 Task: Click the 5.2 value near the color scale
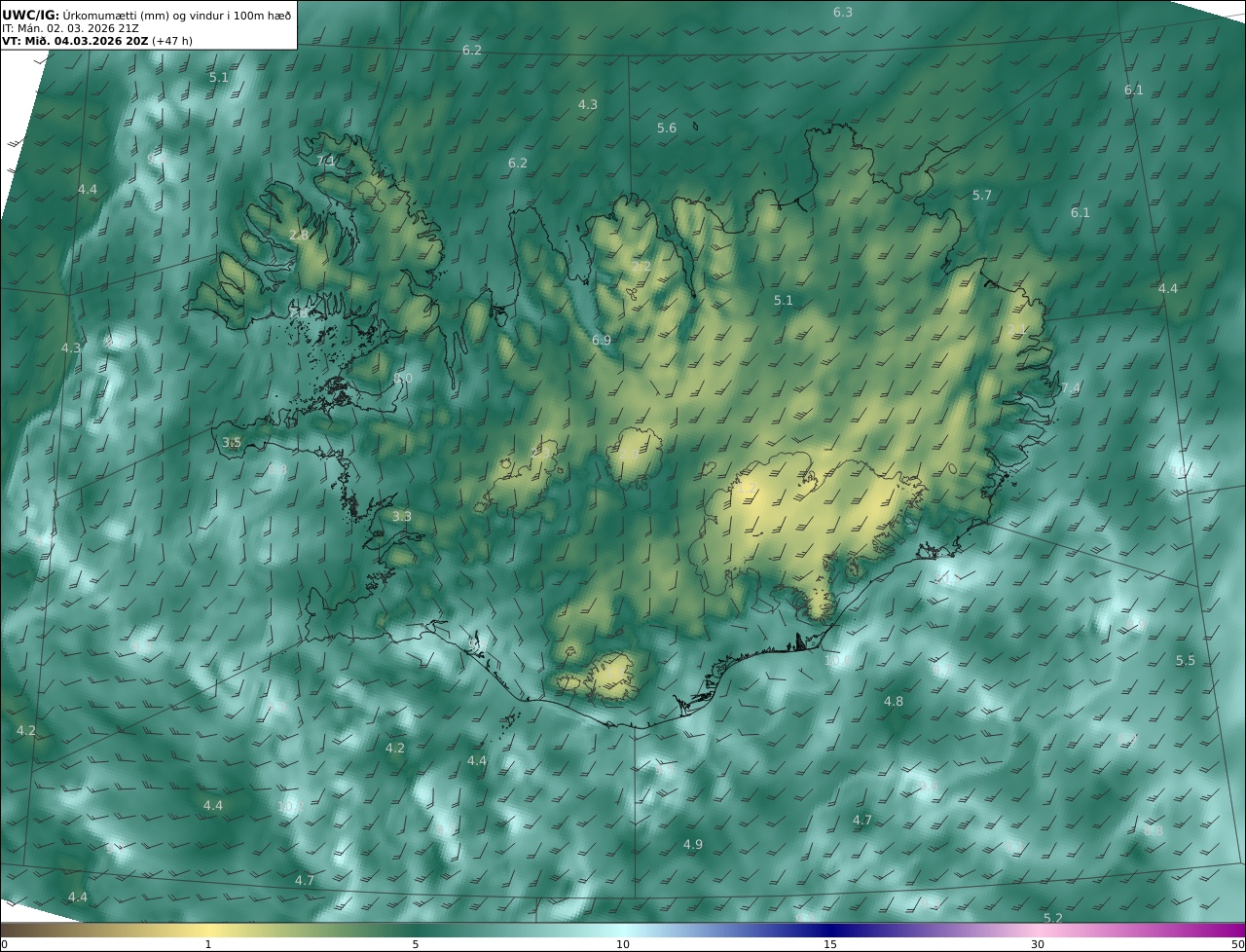(1053, 918)
